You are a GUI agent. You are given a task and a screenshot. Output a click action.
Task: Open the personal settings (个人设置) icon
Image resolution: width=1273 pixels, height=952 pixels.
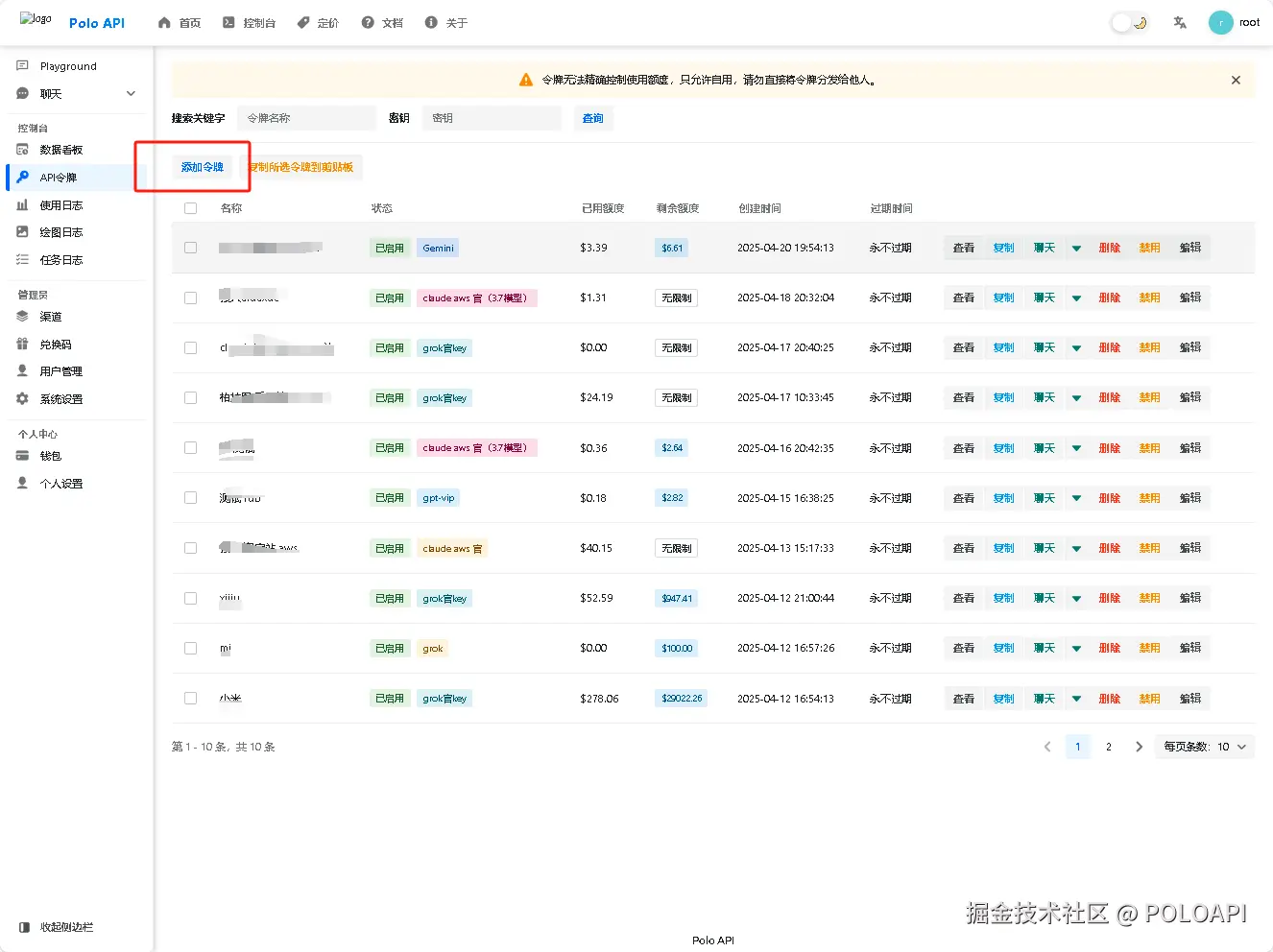[23, 484]
